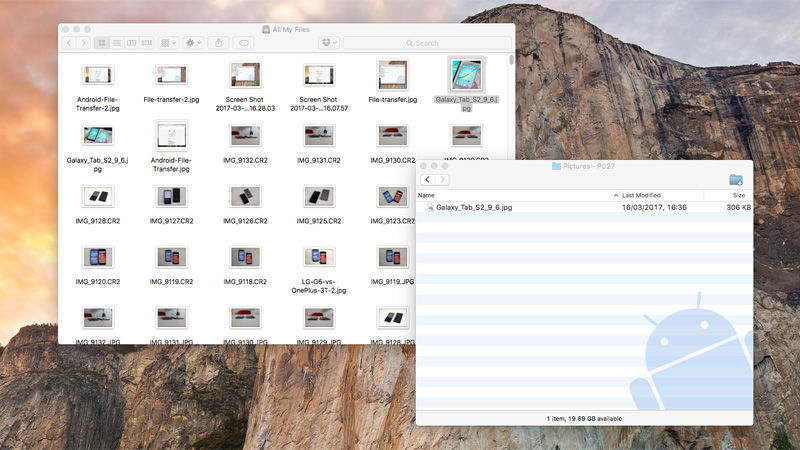
Task: Select IMG_9123.CR2 thumbnail
Action: [x=393, y=196]
